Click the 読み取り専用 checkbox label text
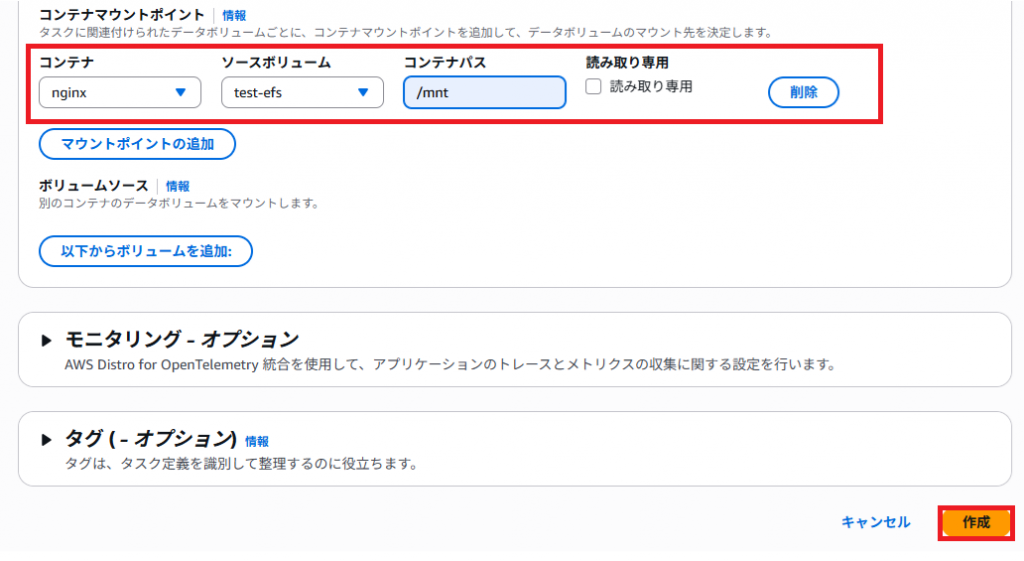Viewport: 1024px width, 561px height. [651, 87]
